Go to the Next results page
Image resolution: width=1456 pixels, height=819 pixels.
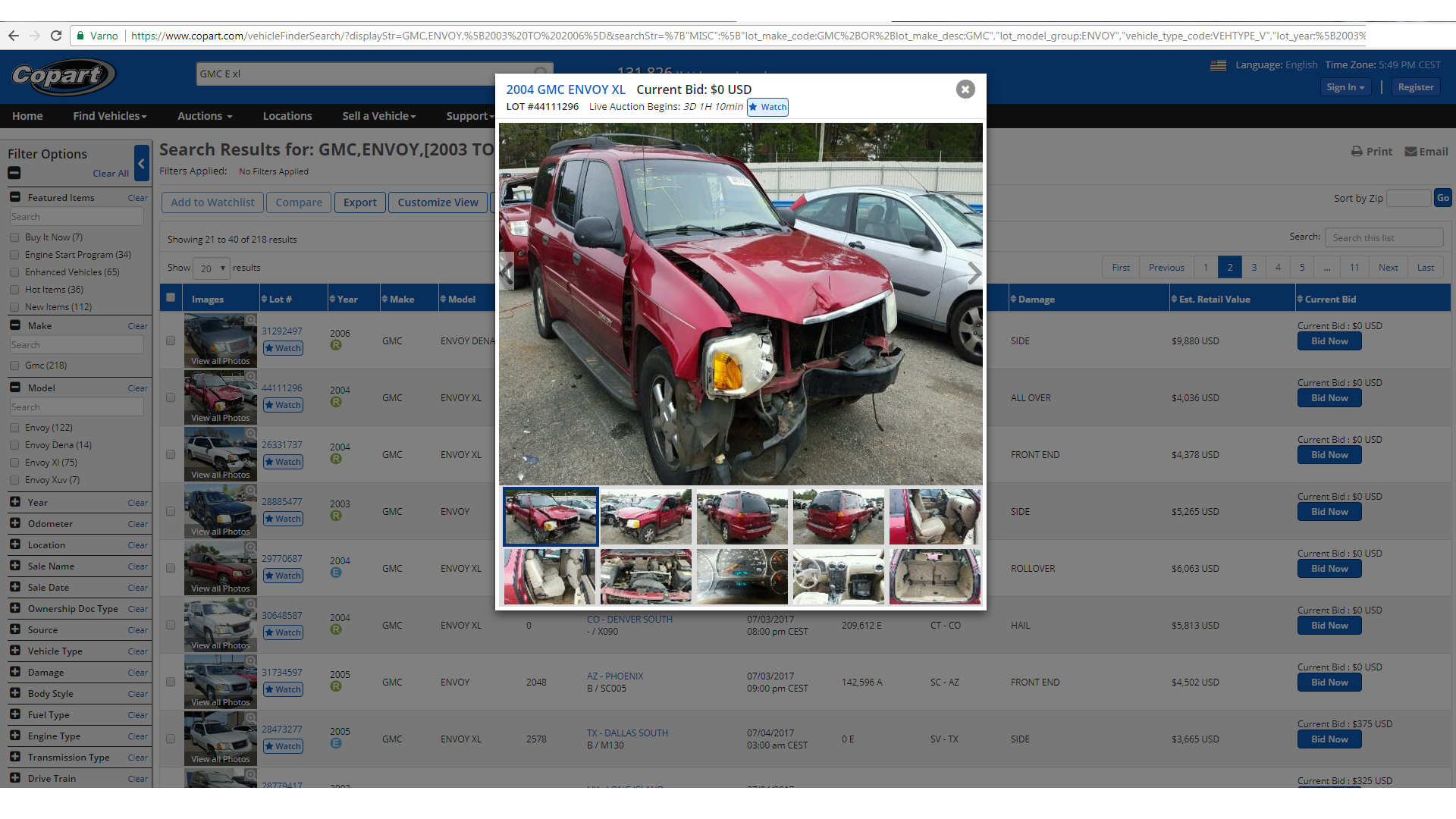tap(1388, 268)
